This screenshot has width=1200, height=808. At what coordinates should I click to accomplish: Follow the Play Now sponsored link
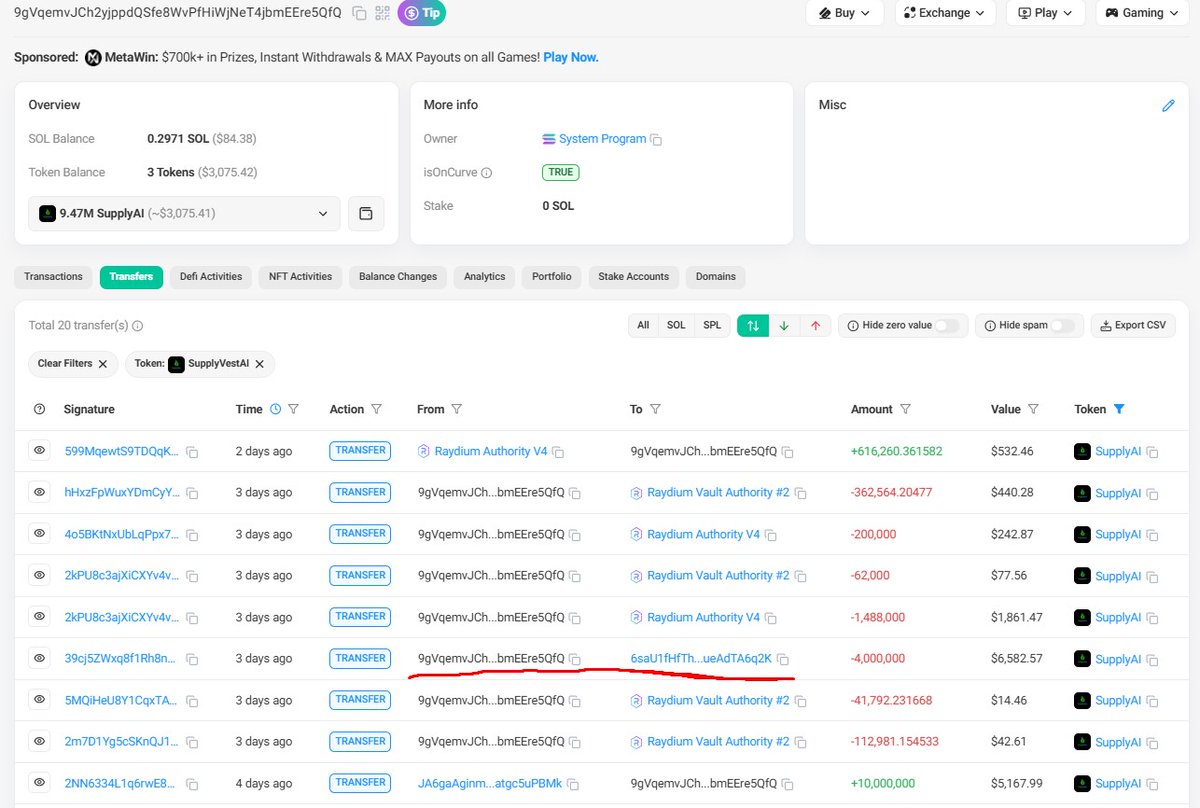point(571,57)
